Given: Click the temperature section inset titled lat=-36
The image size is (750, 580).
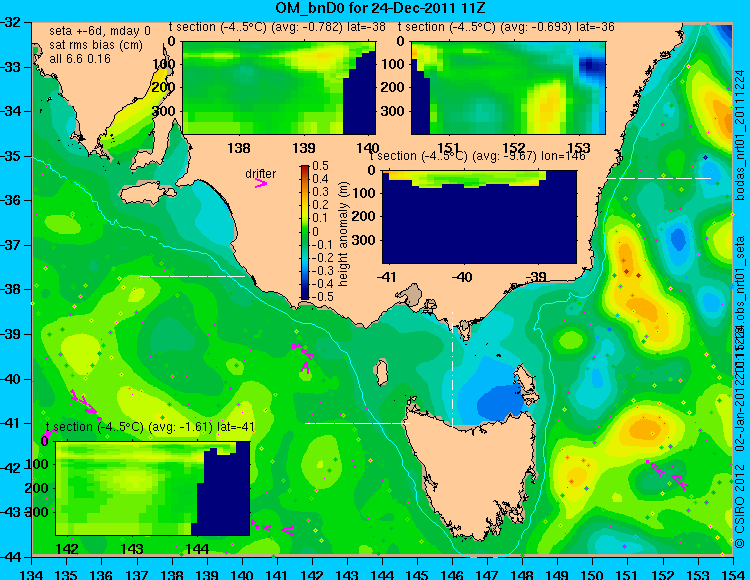Looking at the screenshot, I should coord(508,88).
